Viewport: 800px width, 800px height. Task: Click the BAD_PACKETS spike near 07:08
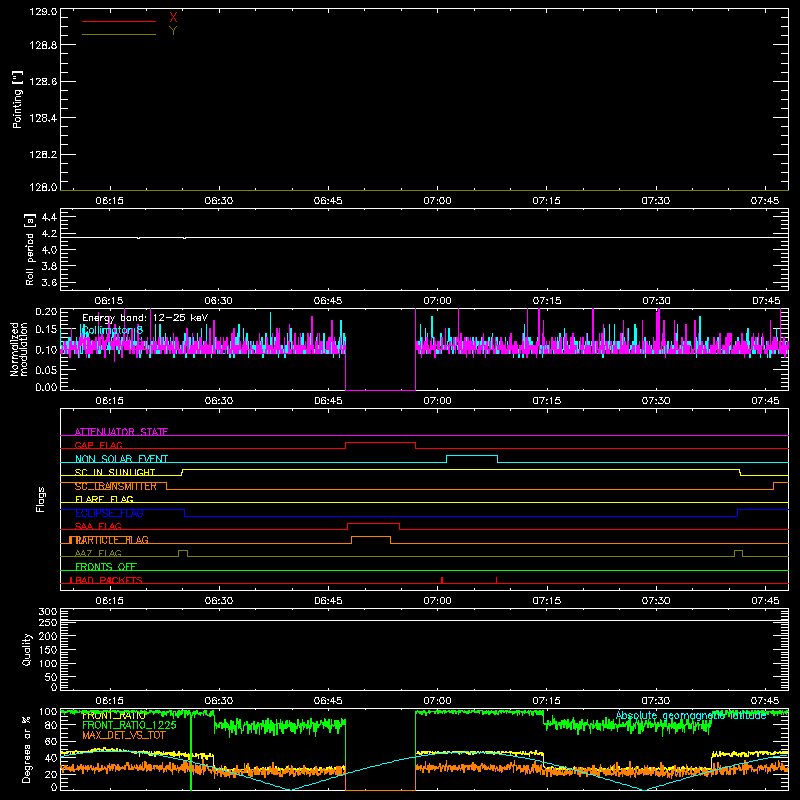[496, 580]
